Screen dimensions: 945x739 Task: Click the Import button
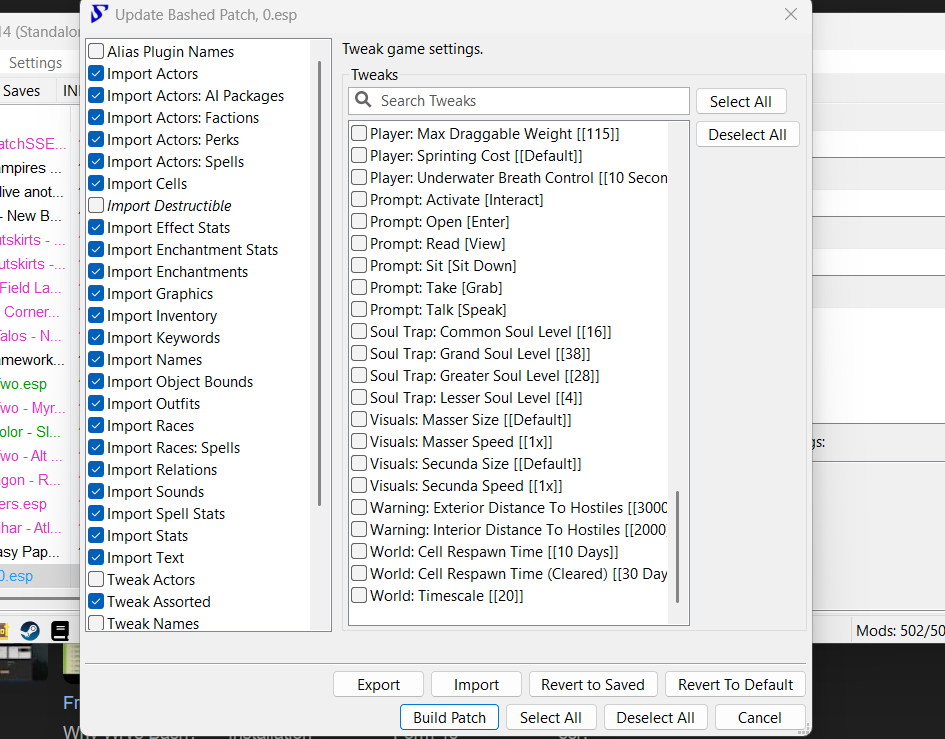pos(476,684)
